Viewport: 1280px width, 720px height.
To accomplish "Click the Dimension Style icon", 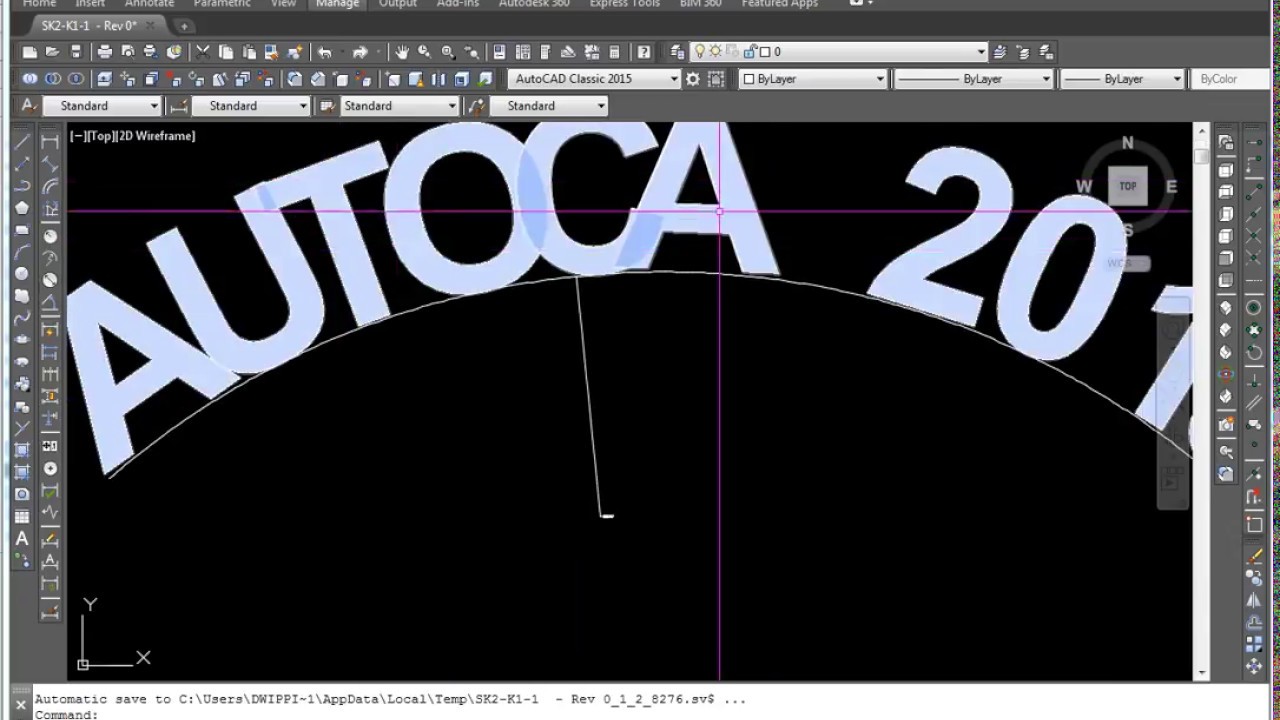I will click(179, 106).
